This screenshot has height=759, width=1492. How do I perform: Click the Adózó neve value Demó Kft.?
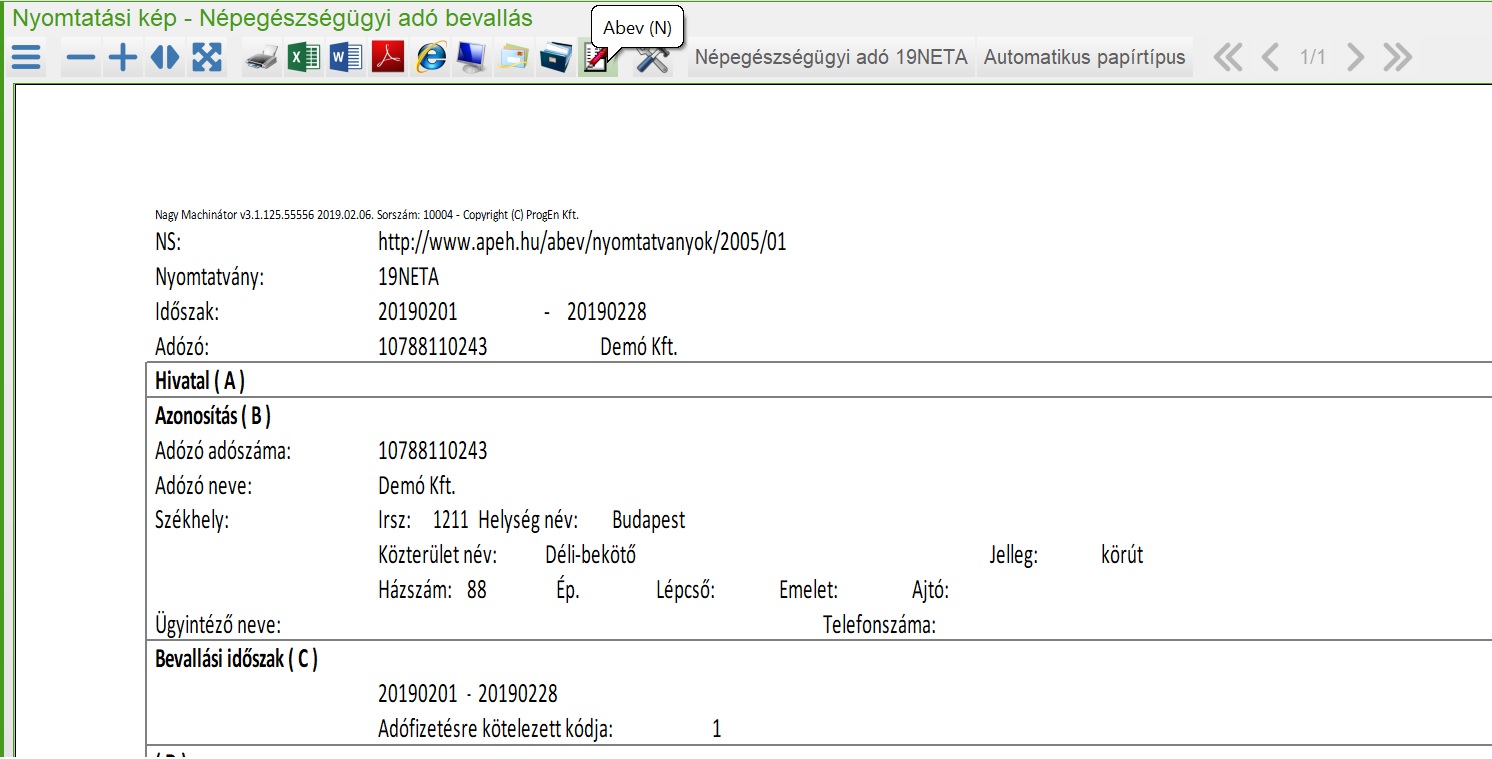[417, 486]
